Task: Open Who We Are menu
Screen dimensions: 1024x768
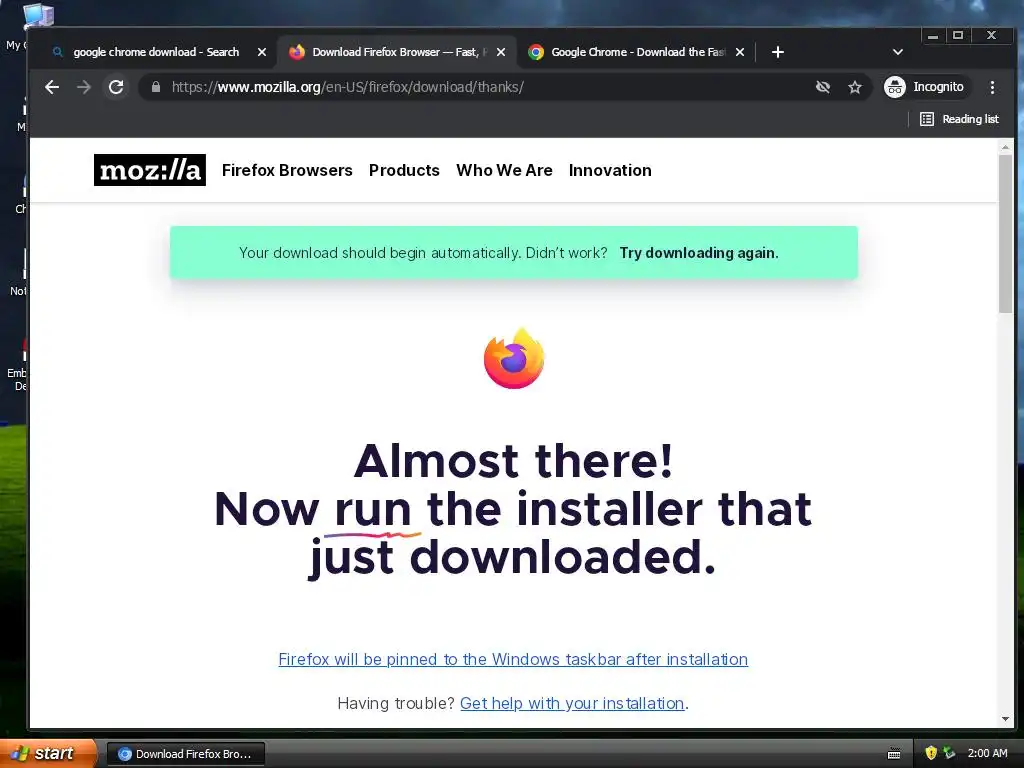Action: point(504,170)
